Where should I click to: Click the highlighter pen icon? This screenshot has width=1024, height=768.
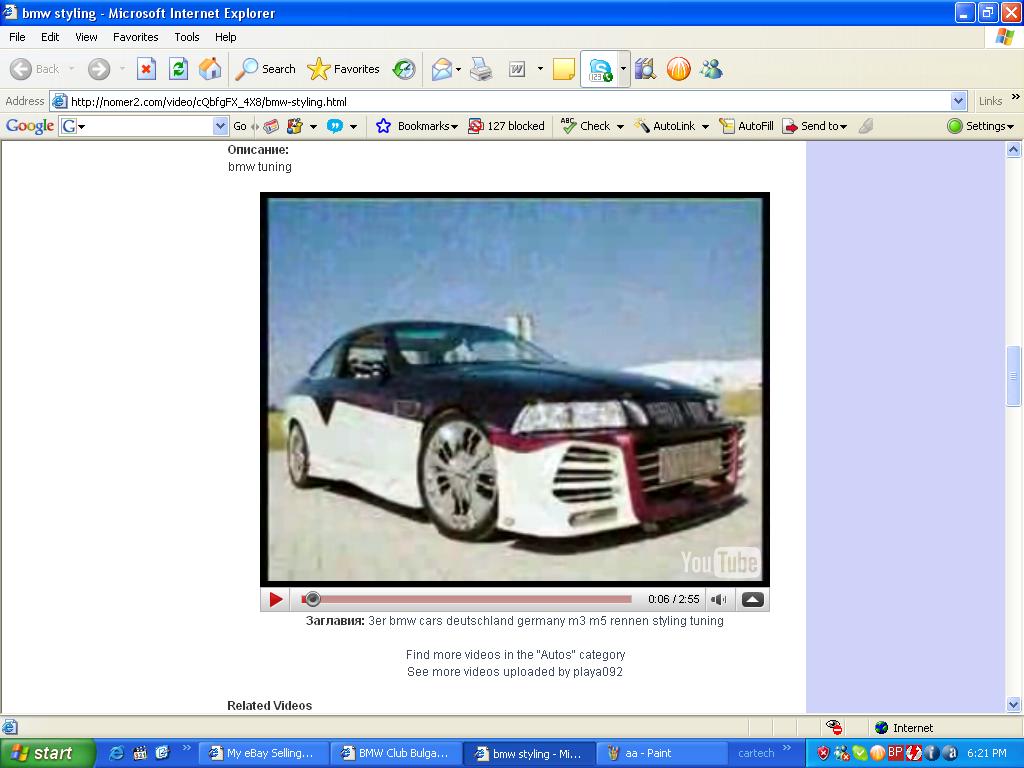pos(865,126)
